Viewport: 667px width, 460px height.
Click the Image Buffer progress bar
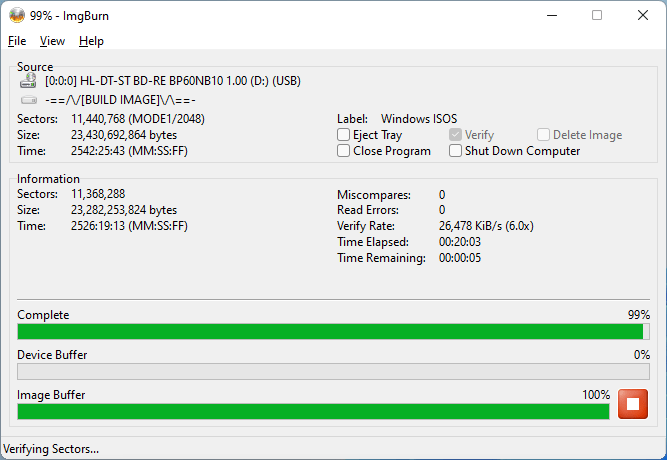314,411
